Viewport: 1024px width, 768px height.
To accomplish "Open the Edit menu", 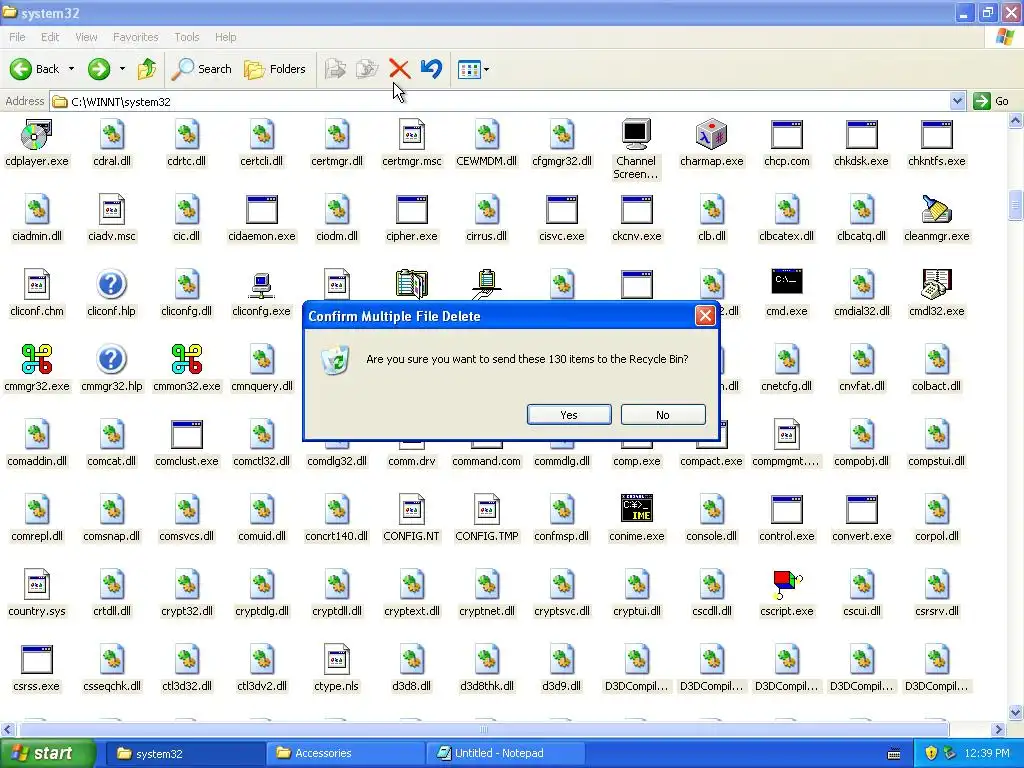I will [50, 37].
